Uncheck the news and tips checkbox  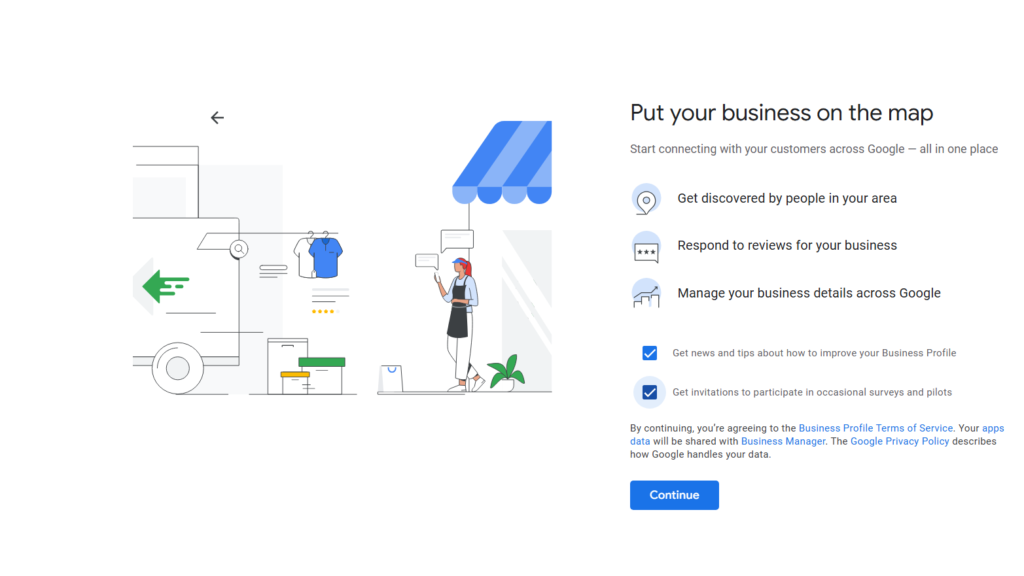(649, 353)
